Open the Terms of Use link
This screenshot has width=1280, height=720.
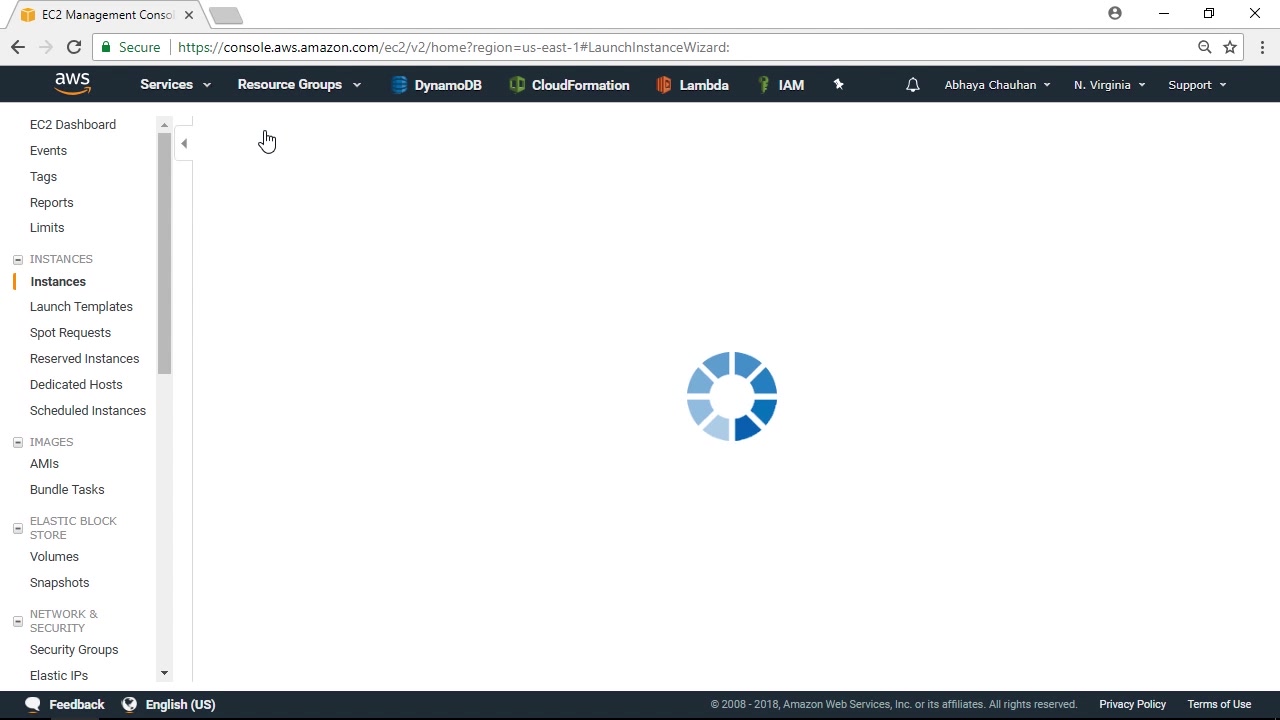click(1219, 704)
